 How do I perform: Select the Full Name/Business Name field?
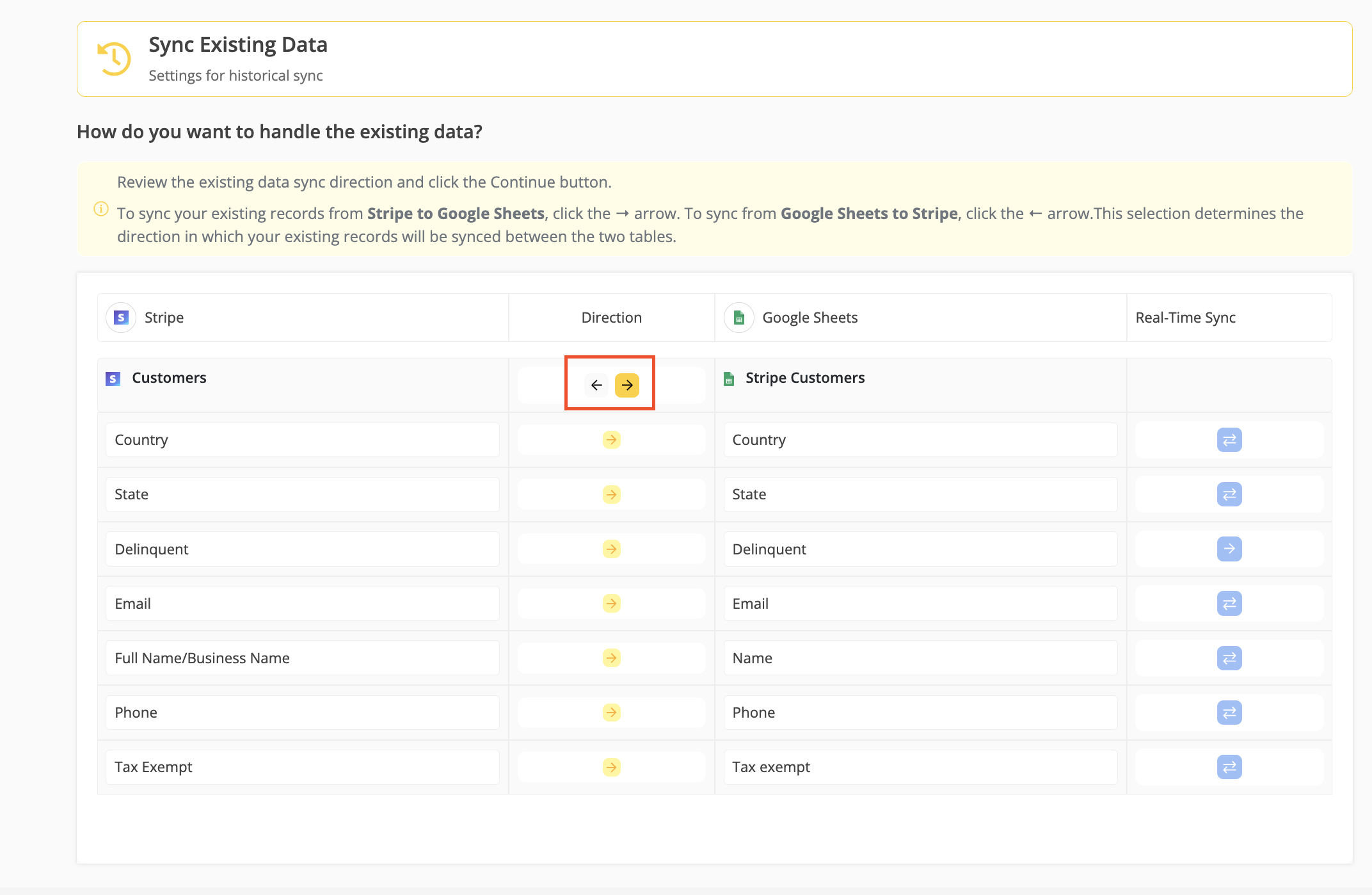click(303, 657)
